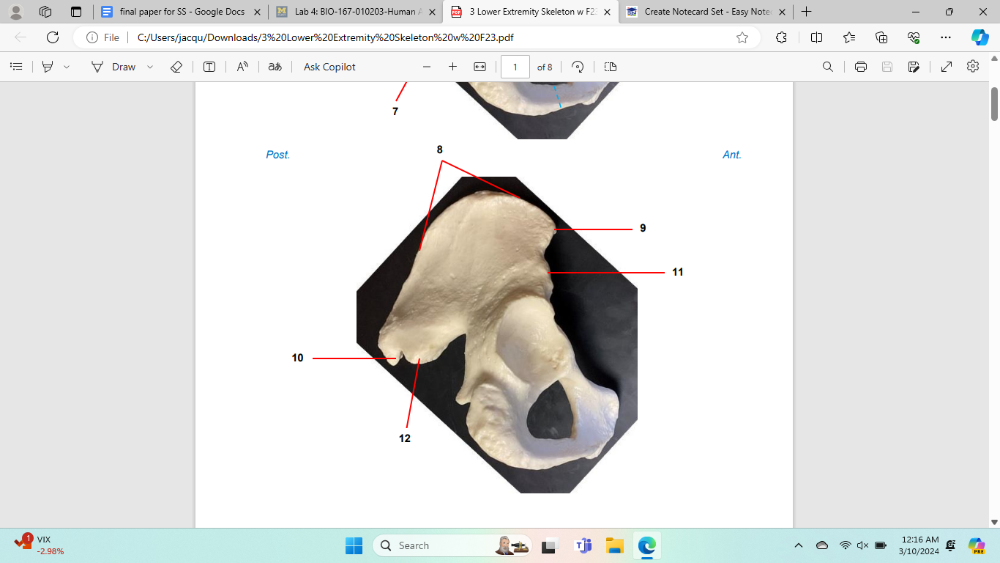
Task: Click the Fit to width icon
Action: (479, 67)
